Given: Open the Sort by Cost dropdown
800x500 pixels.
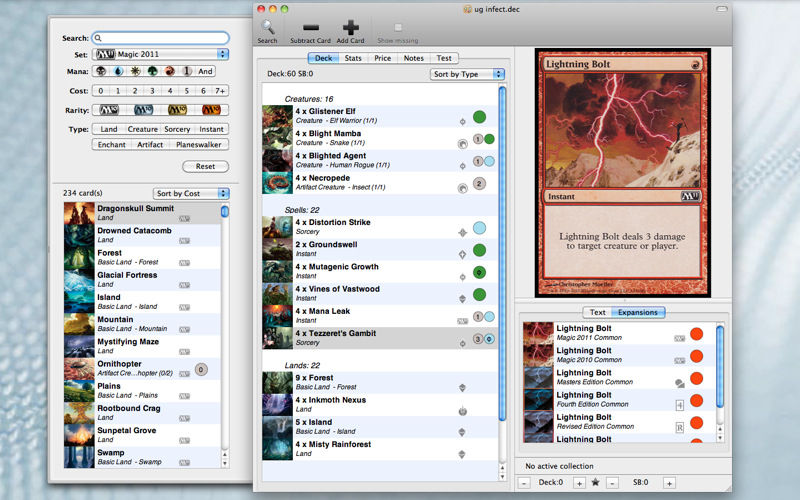Looking at the screenshot, I should pyautogui.click(x=191, y=193).
